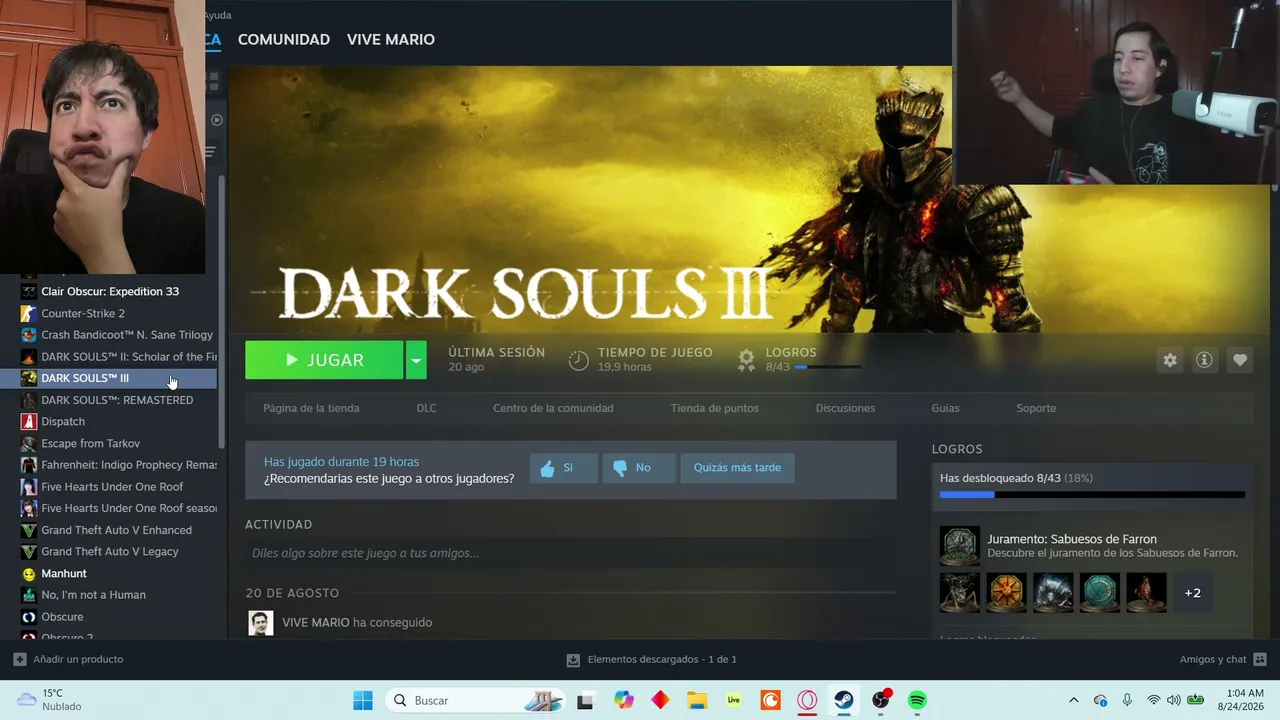The image size is (1280, 720).
Task: Open the LOGROS achievements panel heading
Action: pyautogui.click(x=957, y=450)
